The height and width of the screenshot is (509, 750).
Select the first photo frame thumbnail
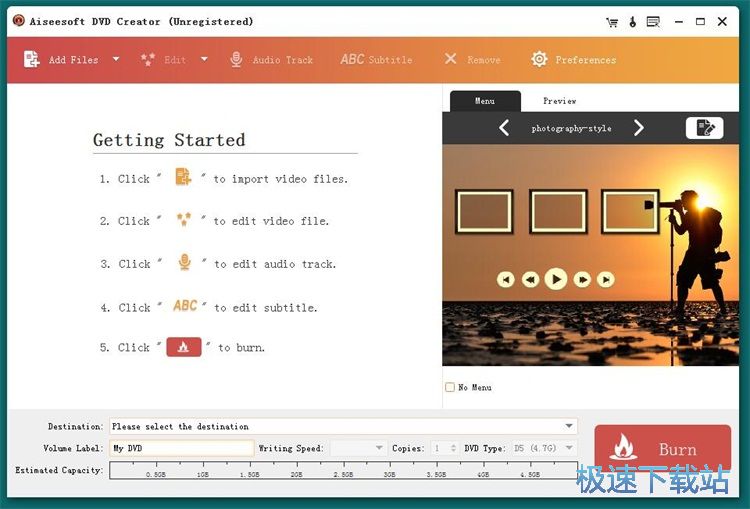point(484,211)
